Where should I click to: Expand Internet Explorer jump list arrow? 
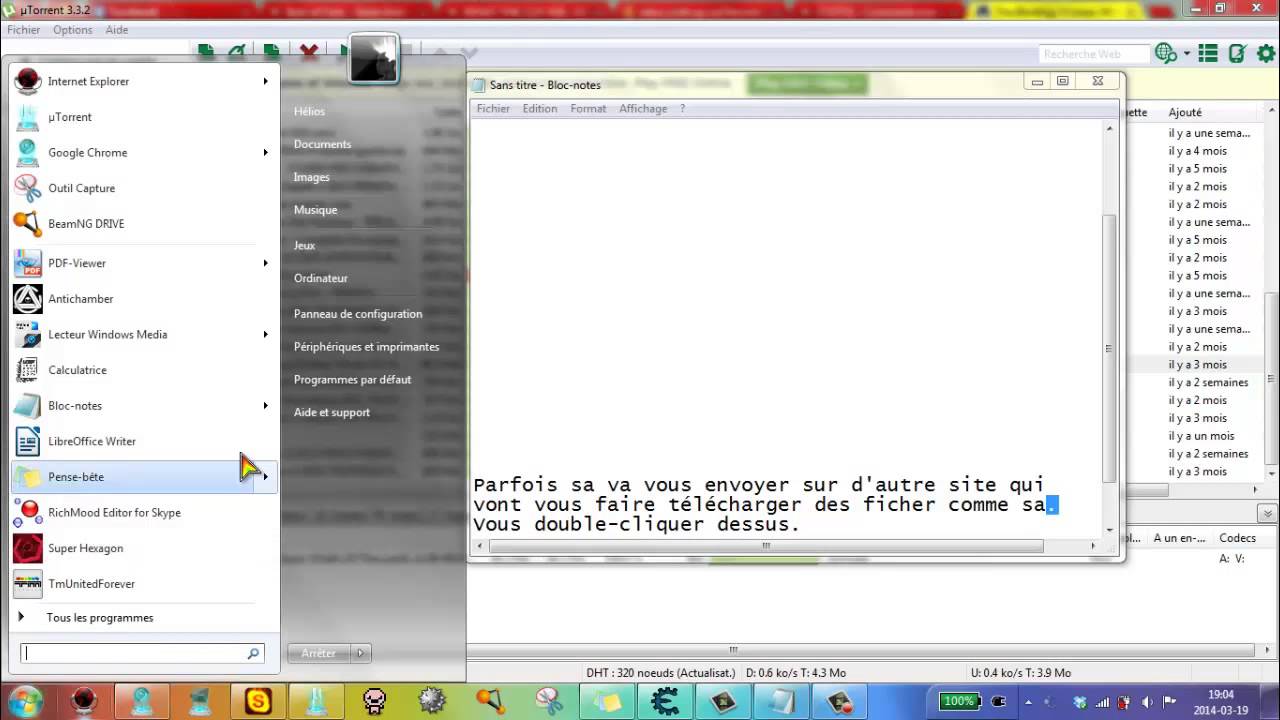266,81
